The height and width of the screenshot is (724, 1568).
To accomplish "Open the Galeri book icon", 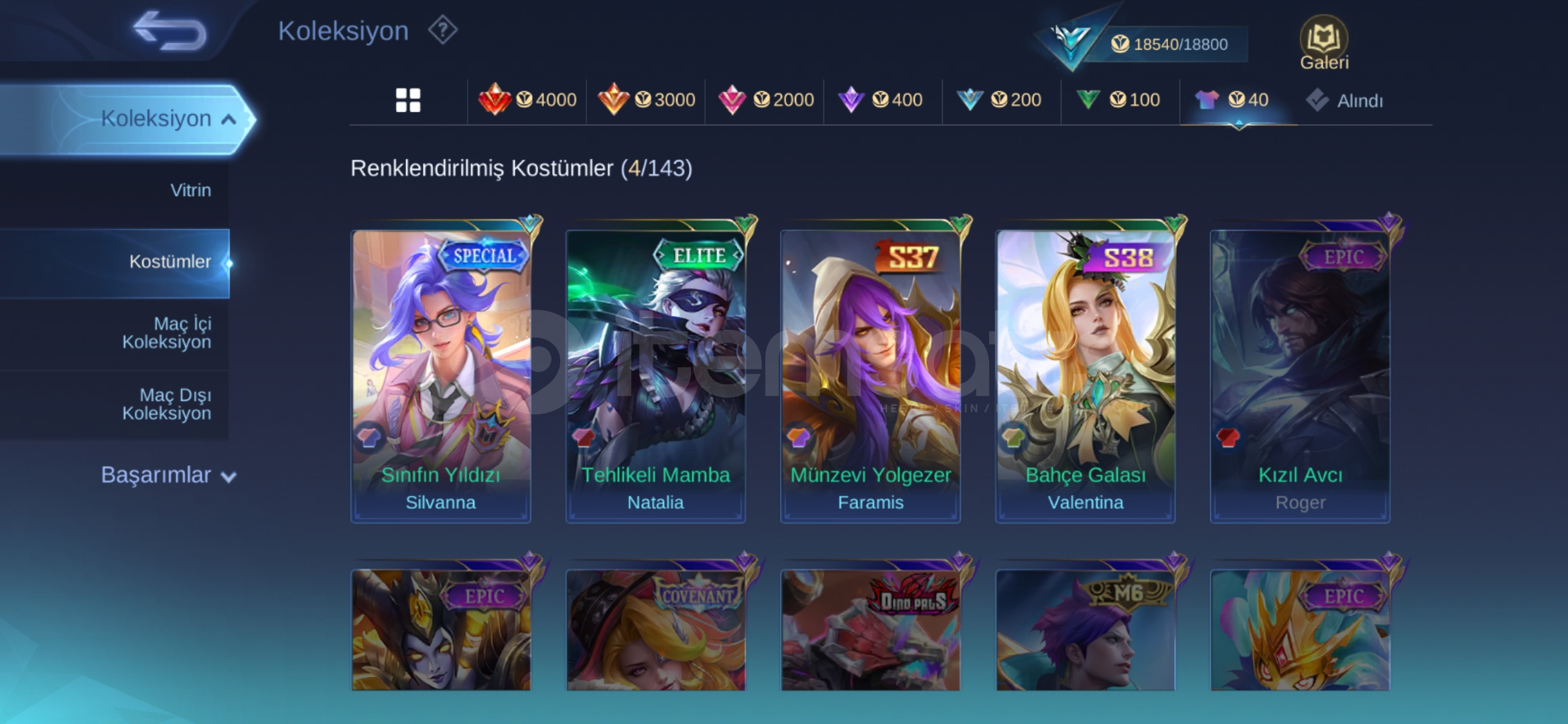I will (x=1323, y=43).
